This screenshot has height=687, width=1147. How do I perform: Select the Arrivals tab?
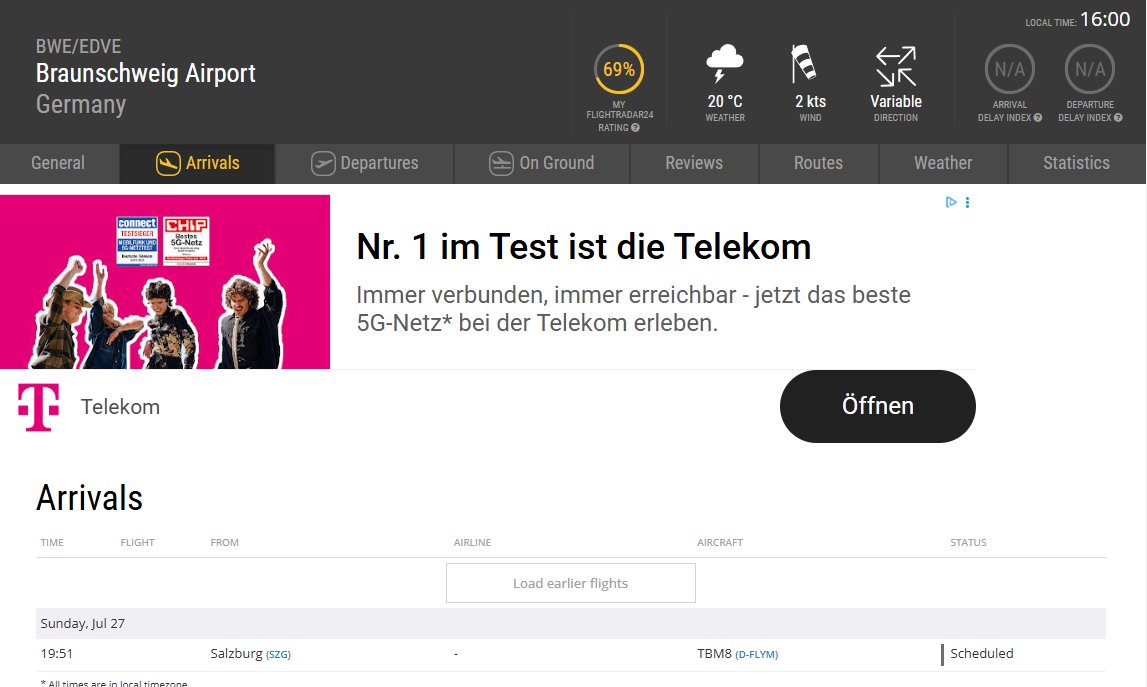[198, 163]
